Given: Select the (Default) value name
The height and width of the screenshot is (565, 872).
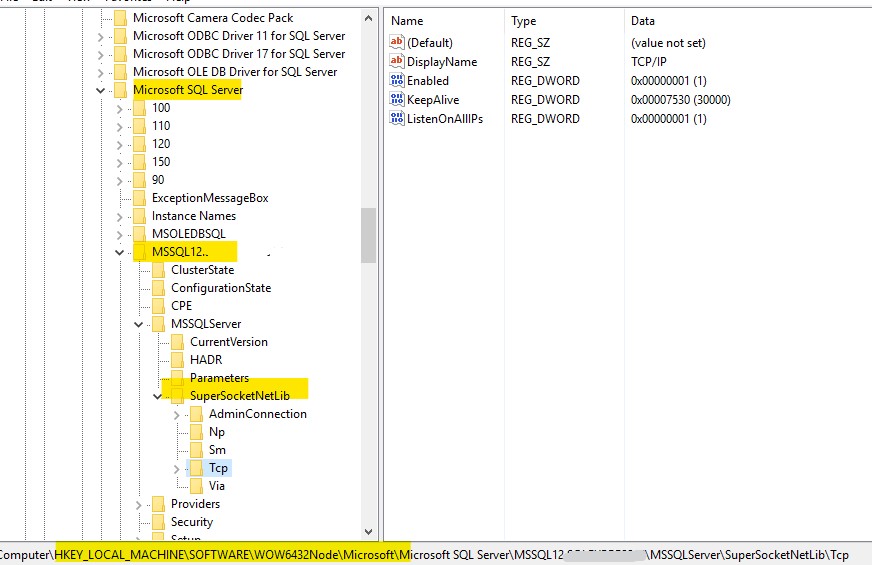Looking at the screenshot, I should click(x=430, y=43).
